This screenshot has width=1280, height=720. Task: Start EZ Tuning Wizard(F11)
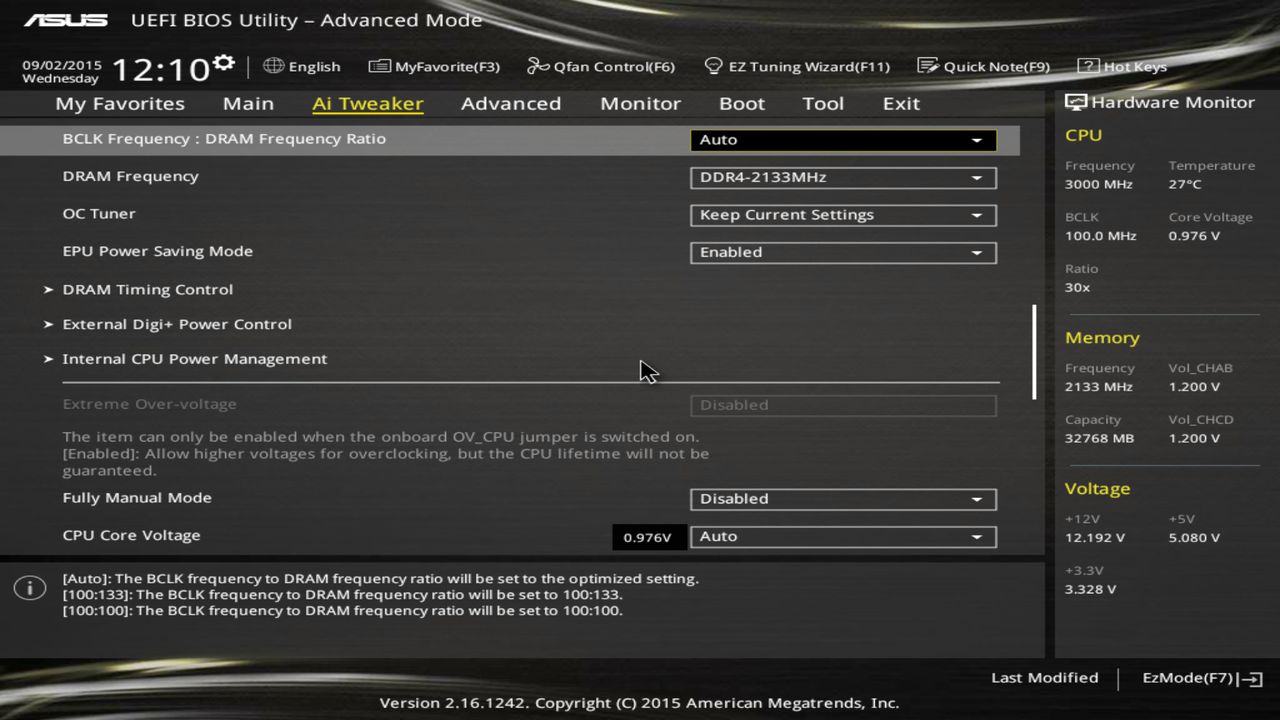[x=797, y=66]
